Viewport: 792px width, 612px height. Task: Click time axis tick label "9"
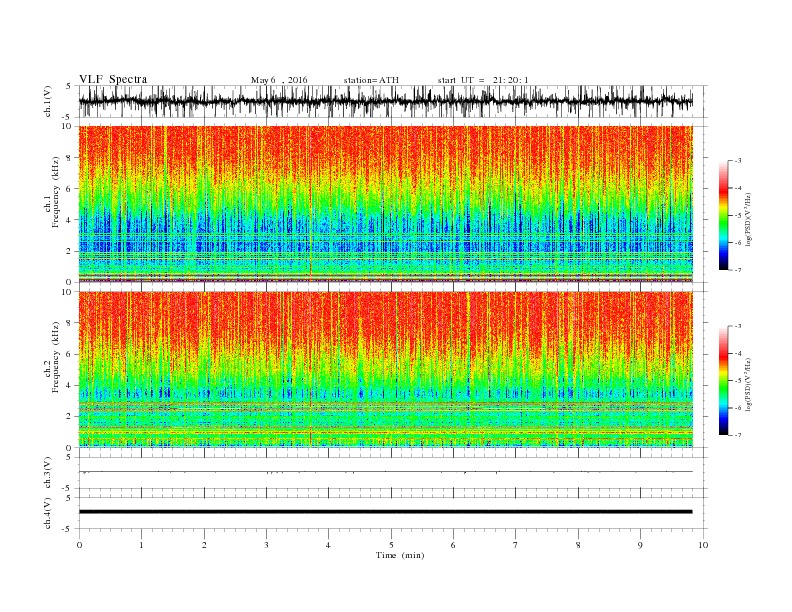click(x=640, y=545)
